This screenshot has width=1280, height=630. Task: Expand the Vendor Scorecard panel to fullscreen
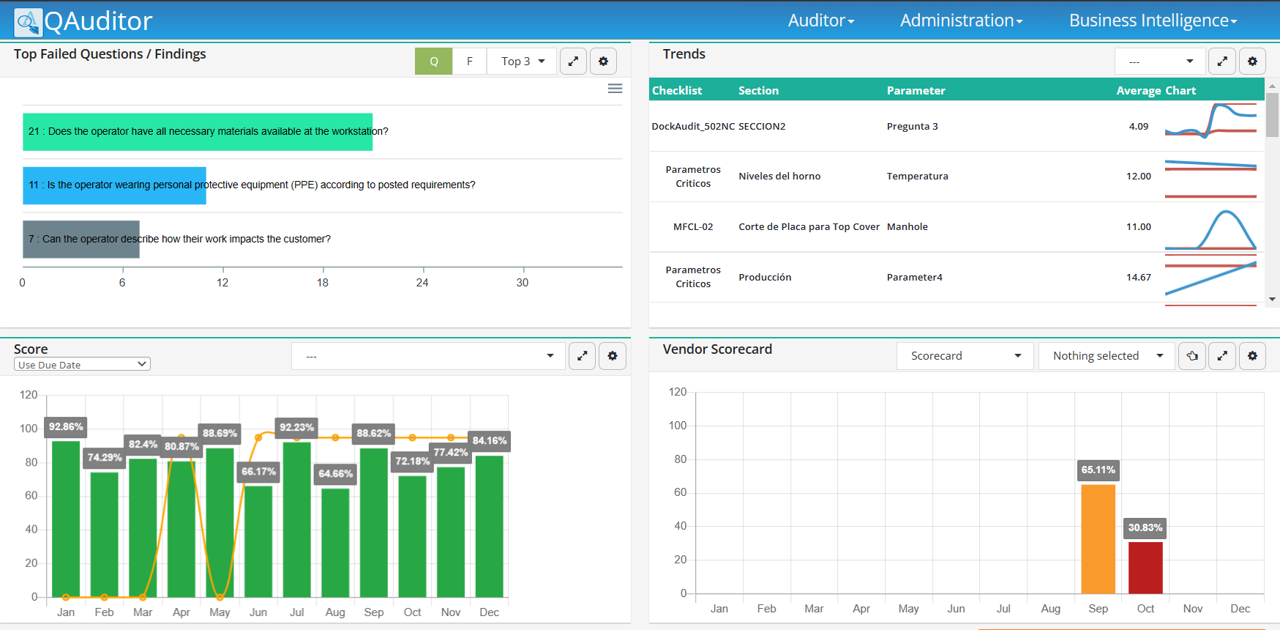[x=1222, y=356]
